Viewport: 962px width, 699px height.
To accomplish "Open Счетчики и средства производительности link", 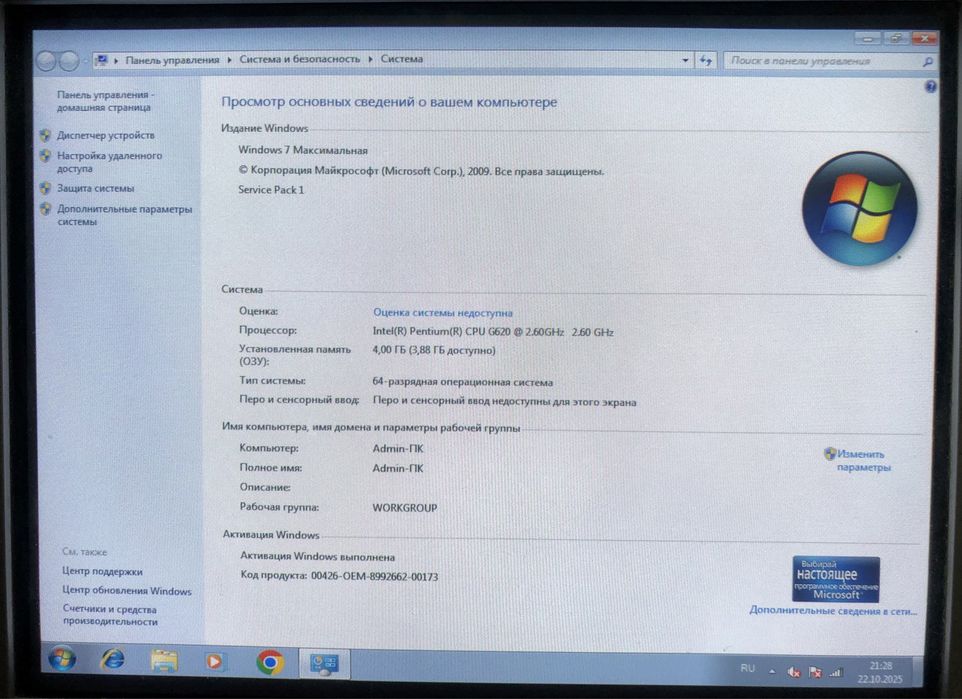I will pyautogui.click(x=110, y=615).
